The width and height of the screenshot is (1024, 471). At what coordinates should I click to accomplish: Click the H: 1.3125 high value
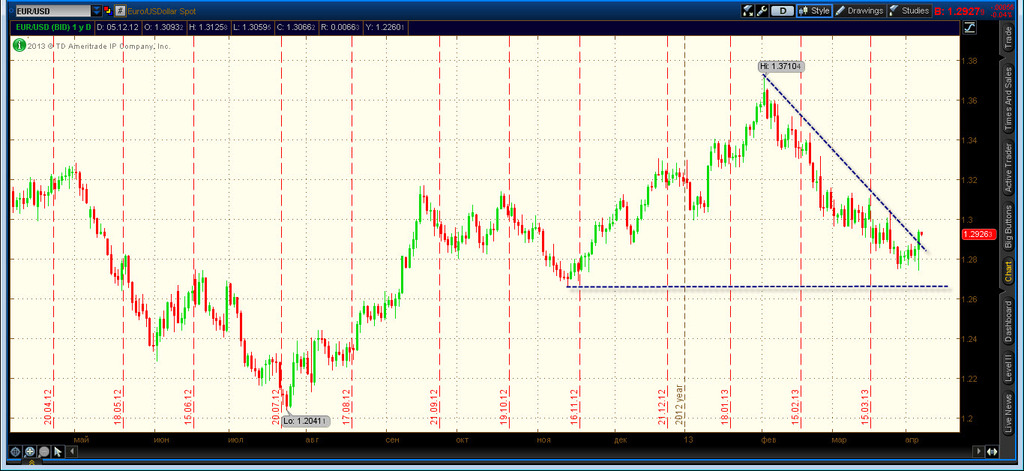tap(208, 27)
